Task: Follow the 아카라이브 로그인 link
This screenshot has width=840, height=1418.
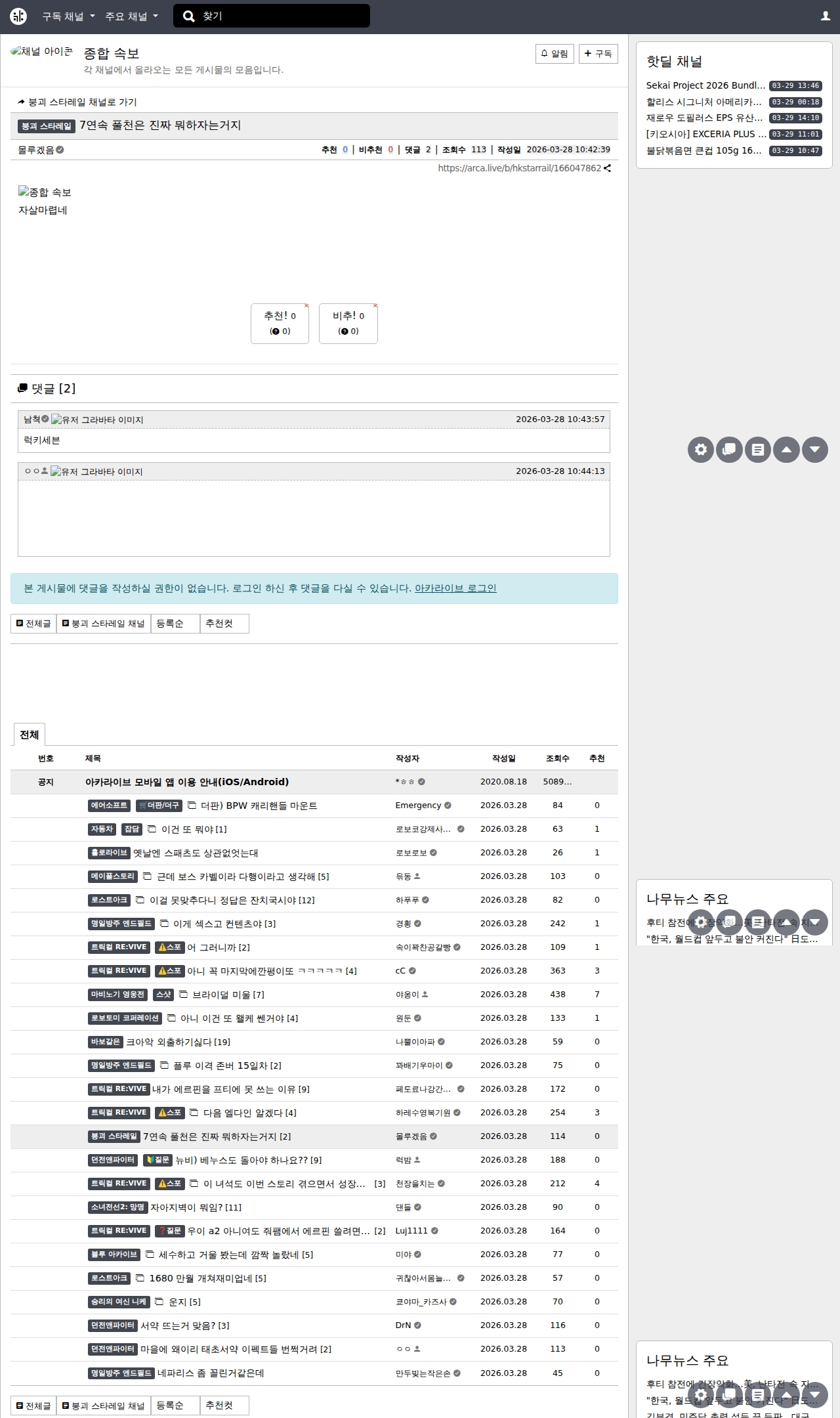Action: pos(455,588)
